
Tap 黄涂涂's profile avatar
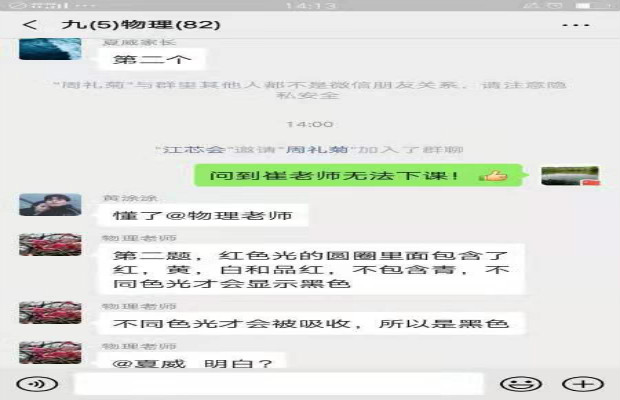point(50,206)
